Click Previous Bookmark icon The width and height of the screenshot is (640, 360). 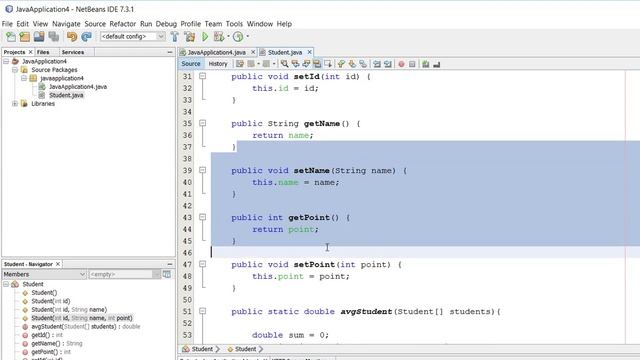(341, 64)
